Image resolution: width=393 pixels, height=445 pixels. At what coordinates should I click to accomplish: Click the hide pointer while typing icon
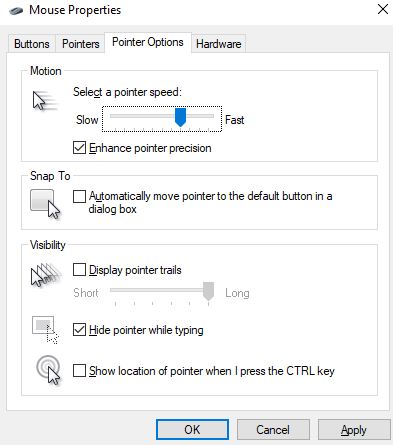click(45, 330)
